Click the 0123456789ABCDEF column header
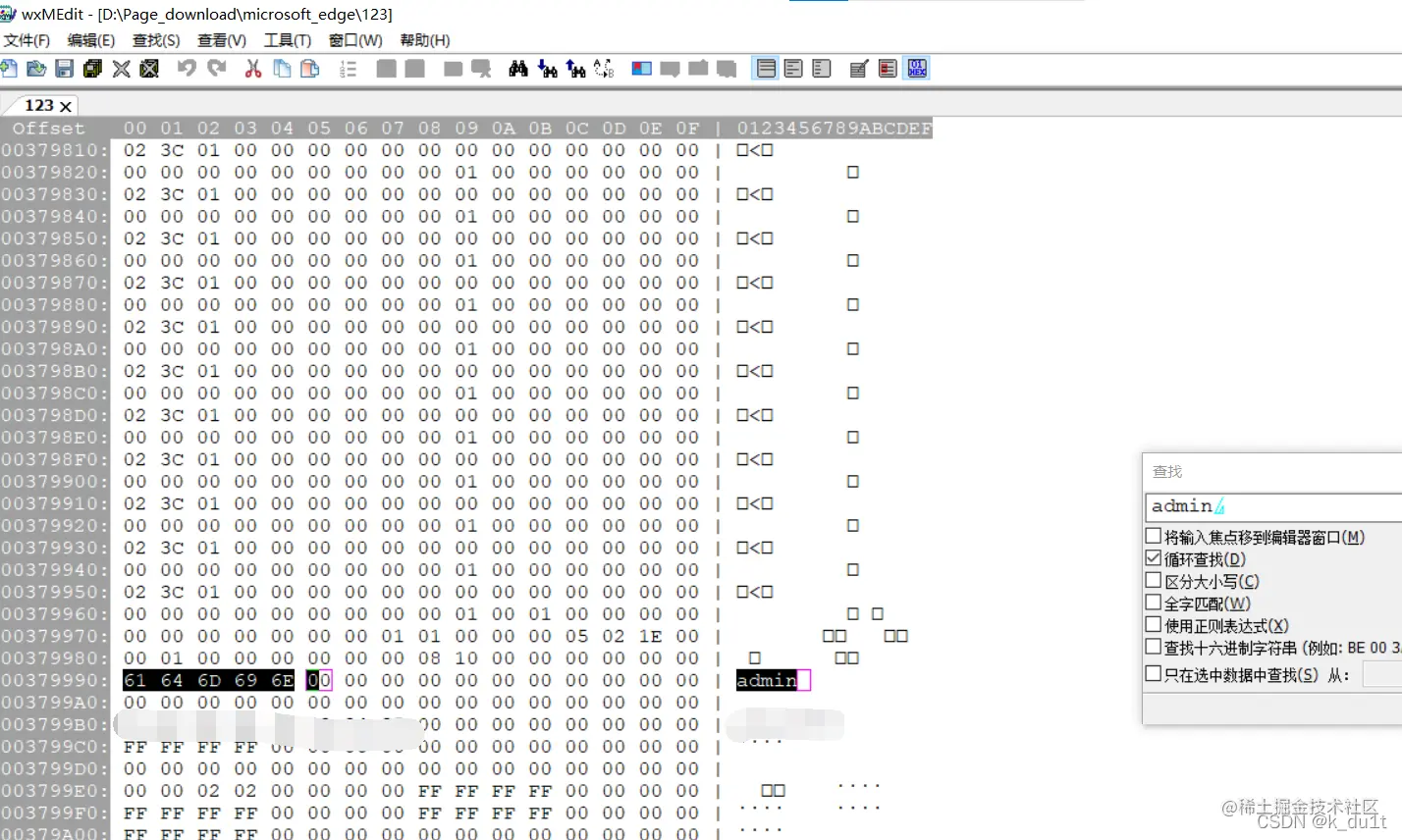 pyautogui.click(x=835, y=128)
